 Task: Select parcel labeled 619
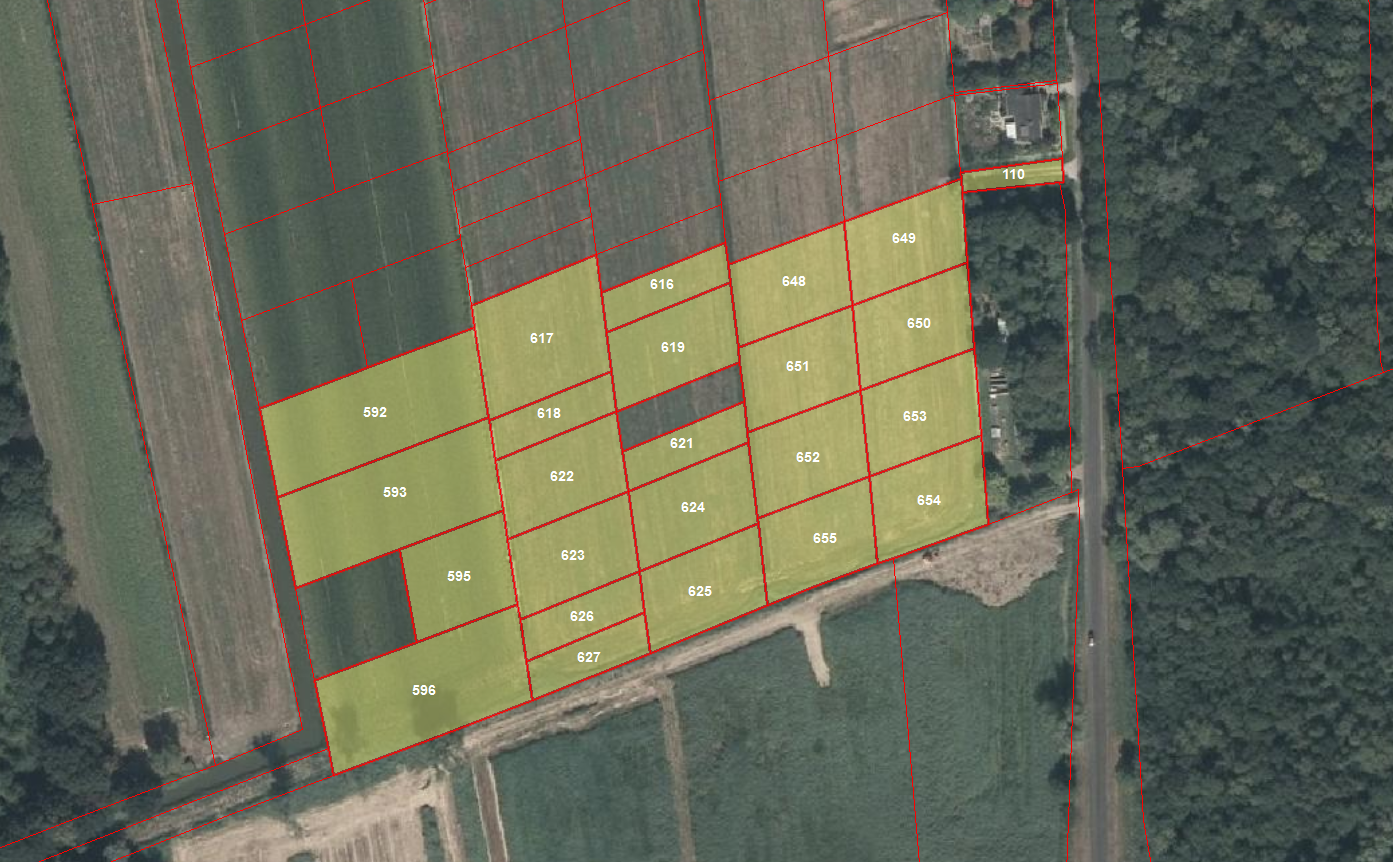coord(673,347)
